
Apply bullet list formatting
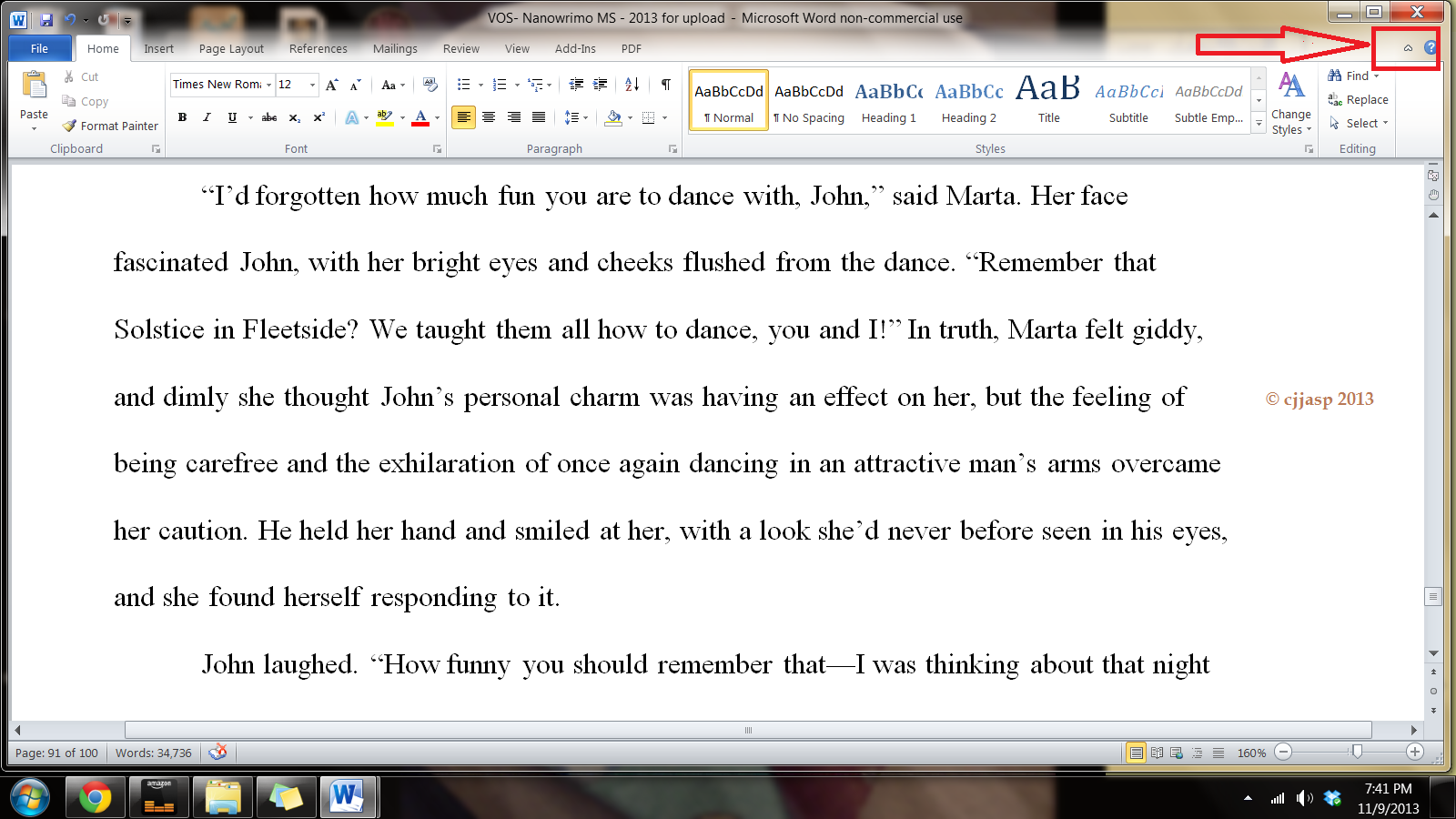tap(463, 85)
